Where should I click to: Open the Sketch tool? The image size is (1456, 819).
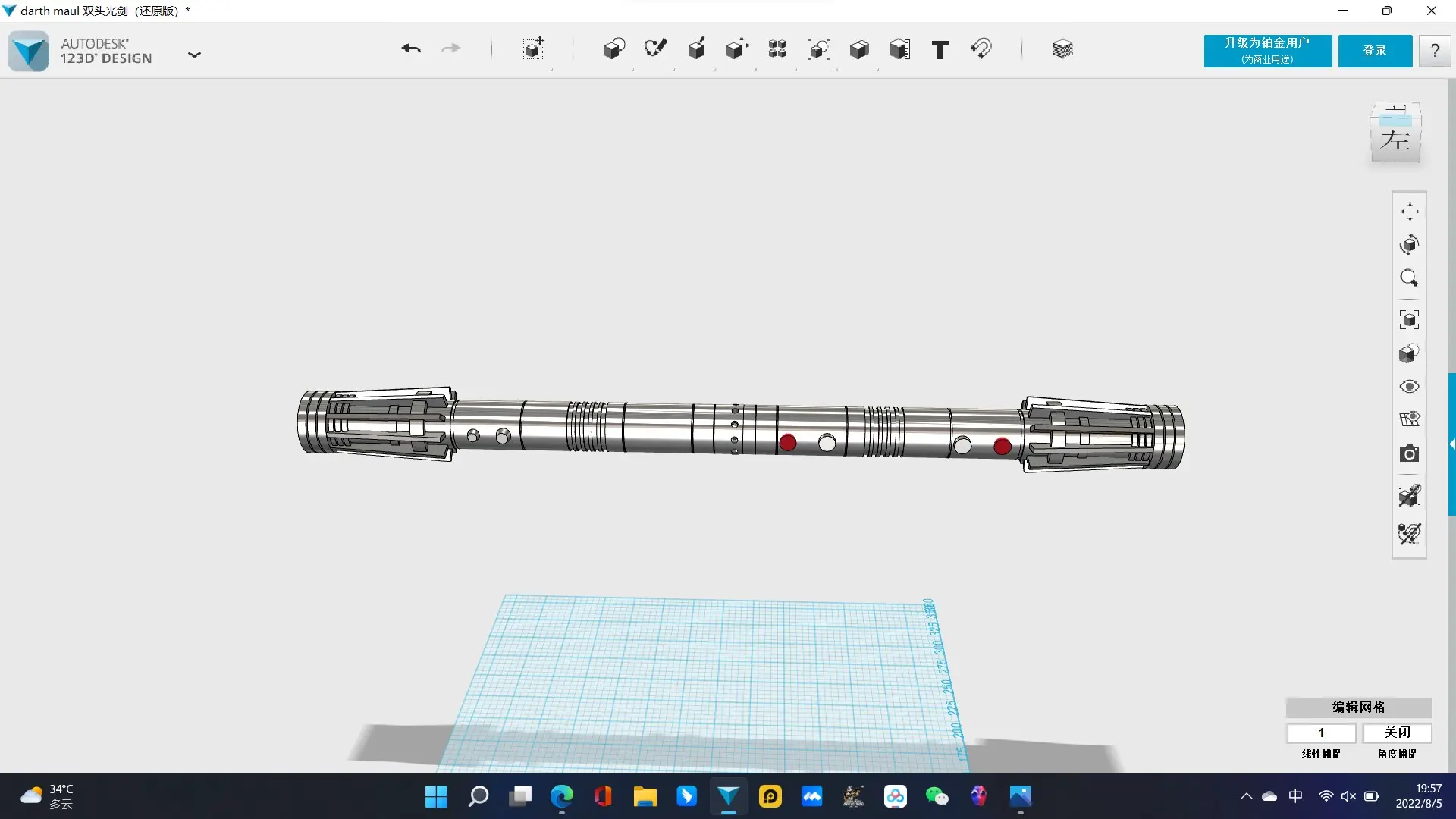point(655,49)
